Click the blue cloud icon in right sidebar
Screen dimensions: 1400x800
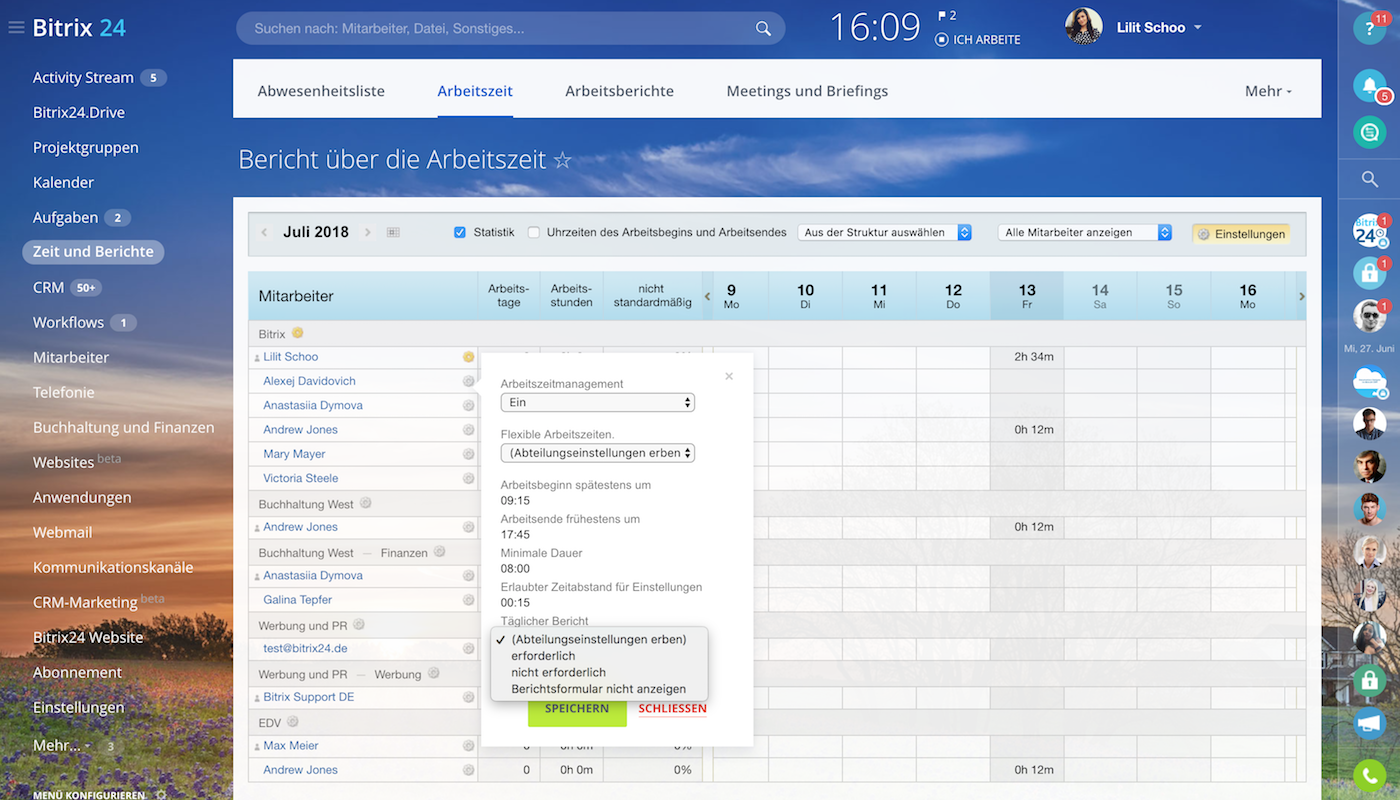[x=1369, y=381]
